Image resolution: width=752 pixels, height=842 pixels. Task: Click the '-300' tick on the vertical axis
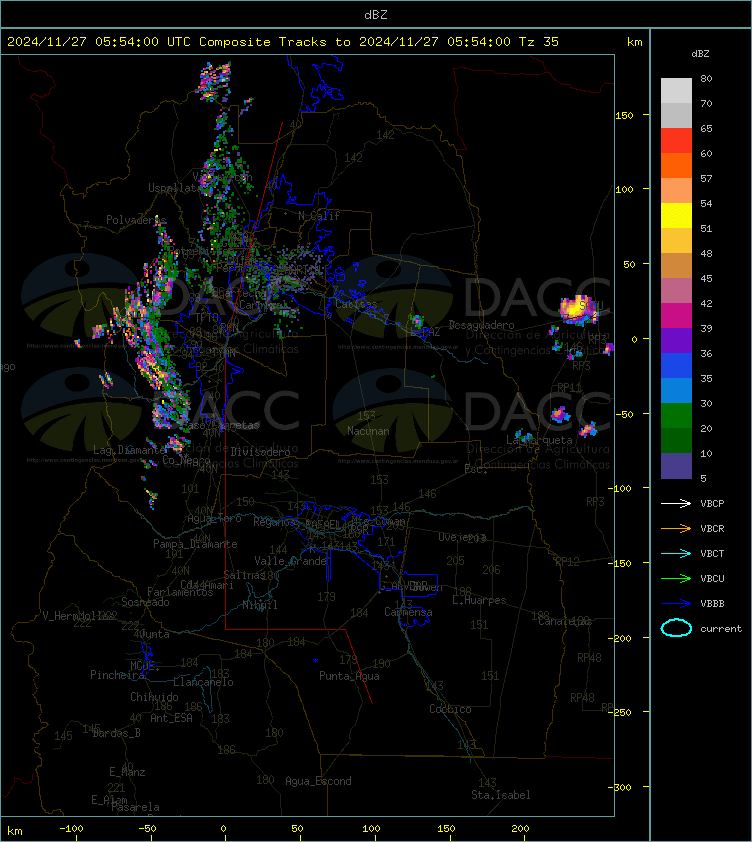pyautogui.click(x=622, y=787)
